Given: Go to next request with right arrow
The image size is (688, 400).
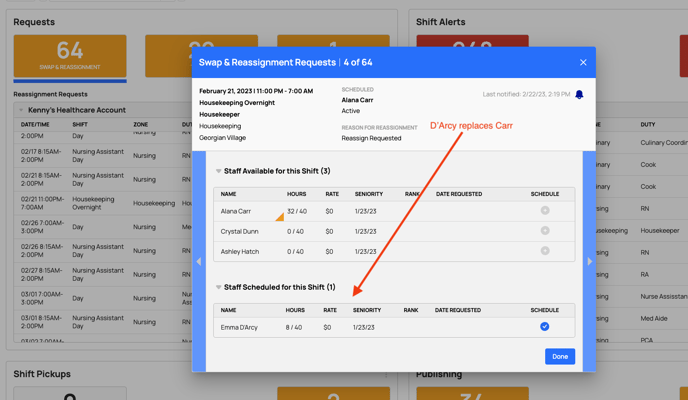Looking at the screenshot, I should 589,261.
